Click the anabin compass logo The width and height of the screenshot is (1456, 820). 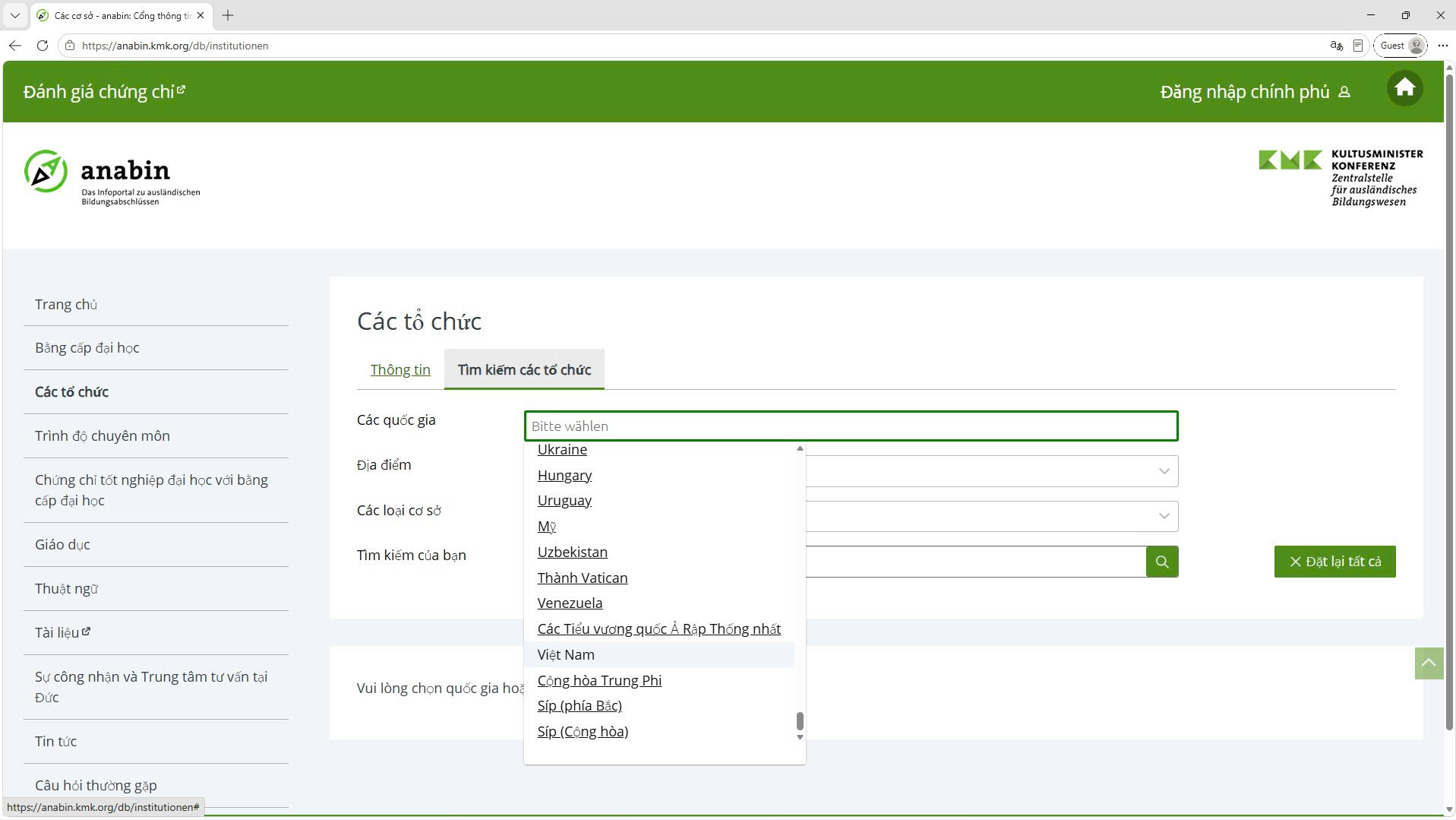coord(112,177)
